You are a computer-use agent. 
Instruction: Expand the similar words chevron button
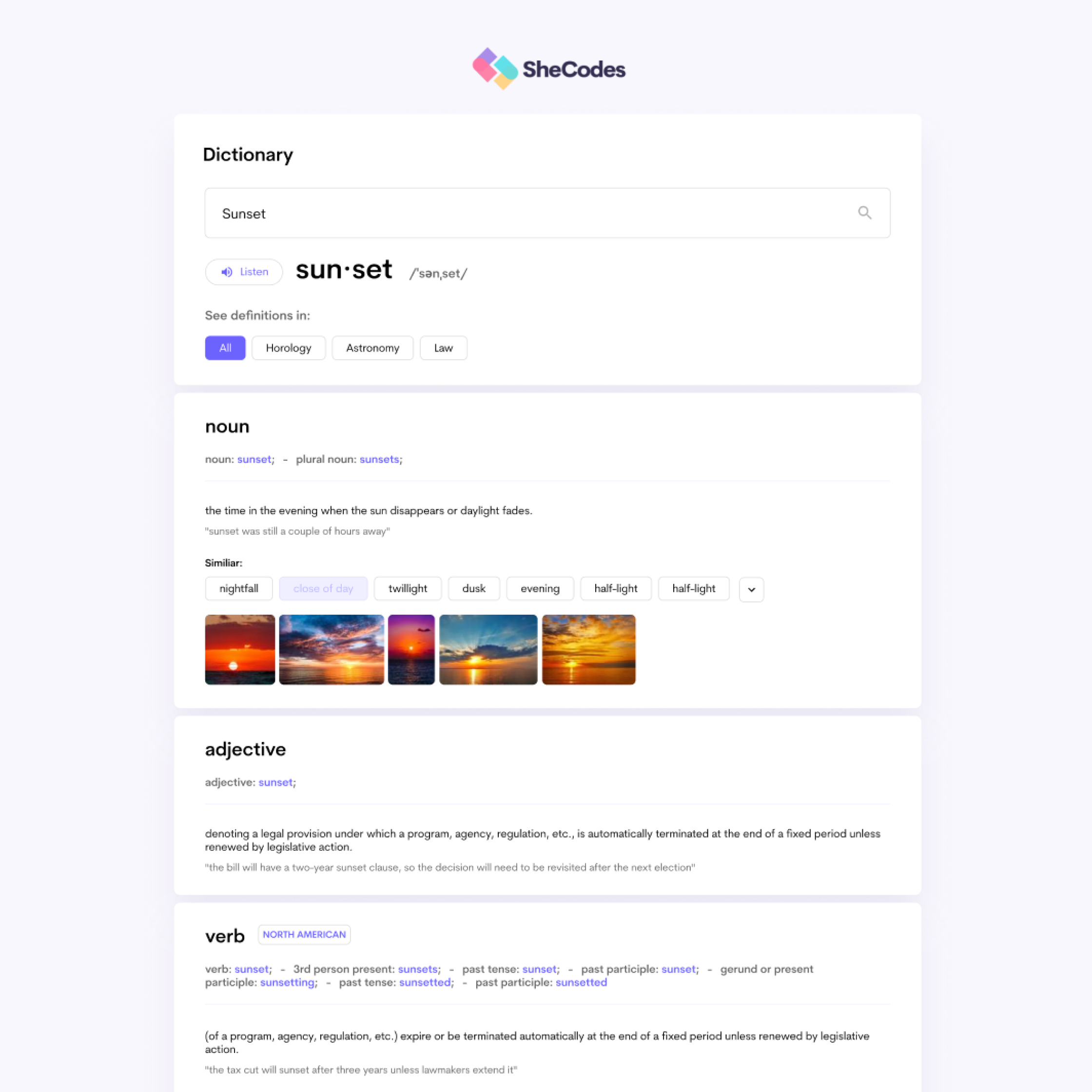(751, 588)
